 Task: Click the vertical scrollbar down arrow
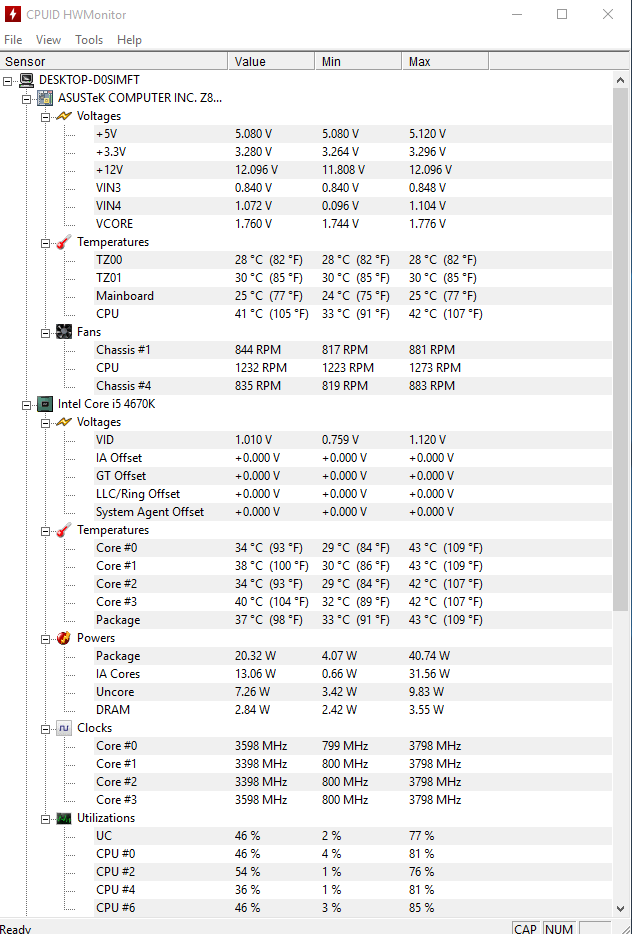[622, 906]
